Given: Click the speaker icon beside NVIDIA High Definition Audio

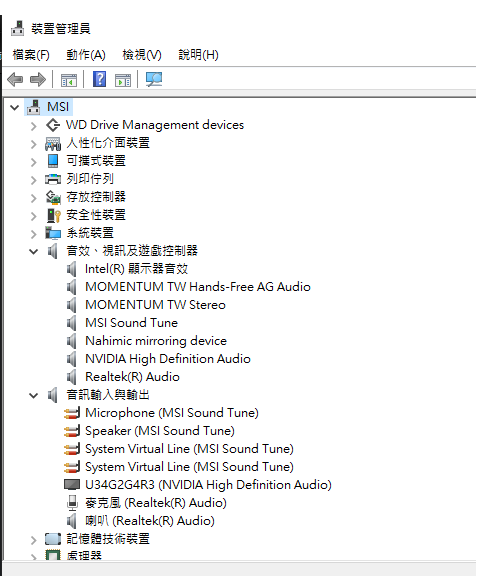Looking at the screenshot, I should (72, 359).
